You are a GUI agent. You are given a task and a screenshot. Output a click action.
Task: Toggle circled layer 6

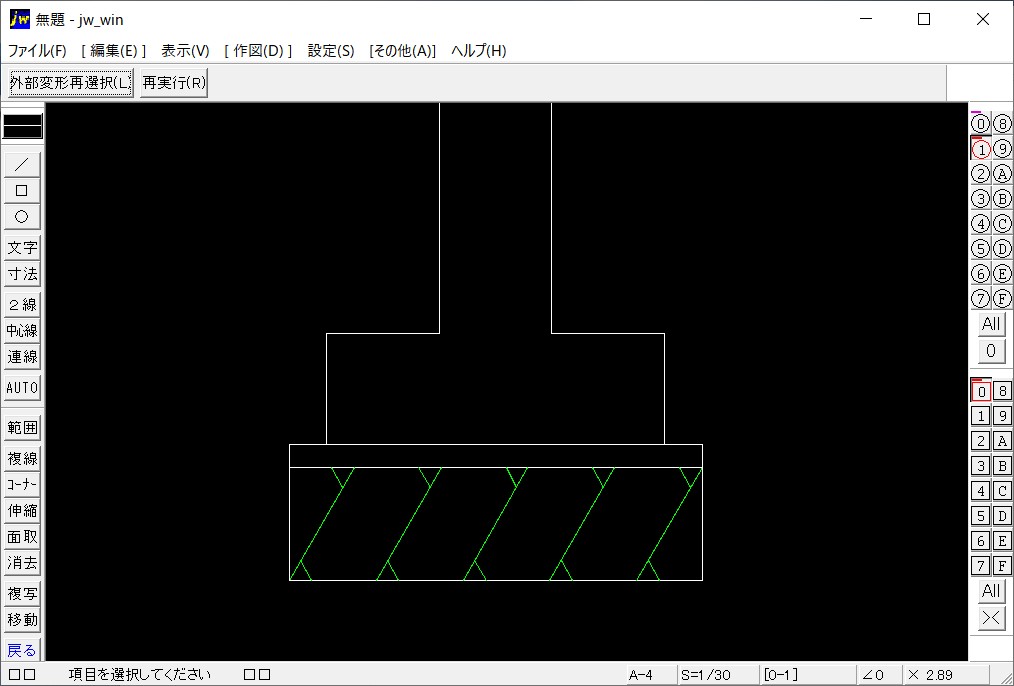pyautogui.click(x=981, y=273)
